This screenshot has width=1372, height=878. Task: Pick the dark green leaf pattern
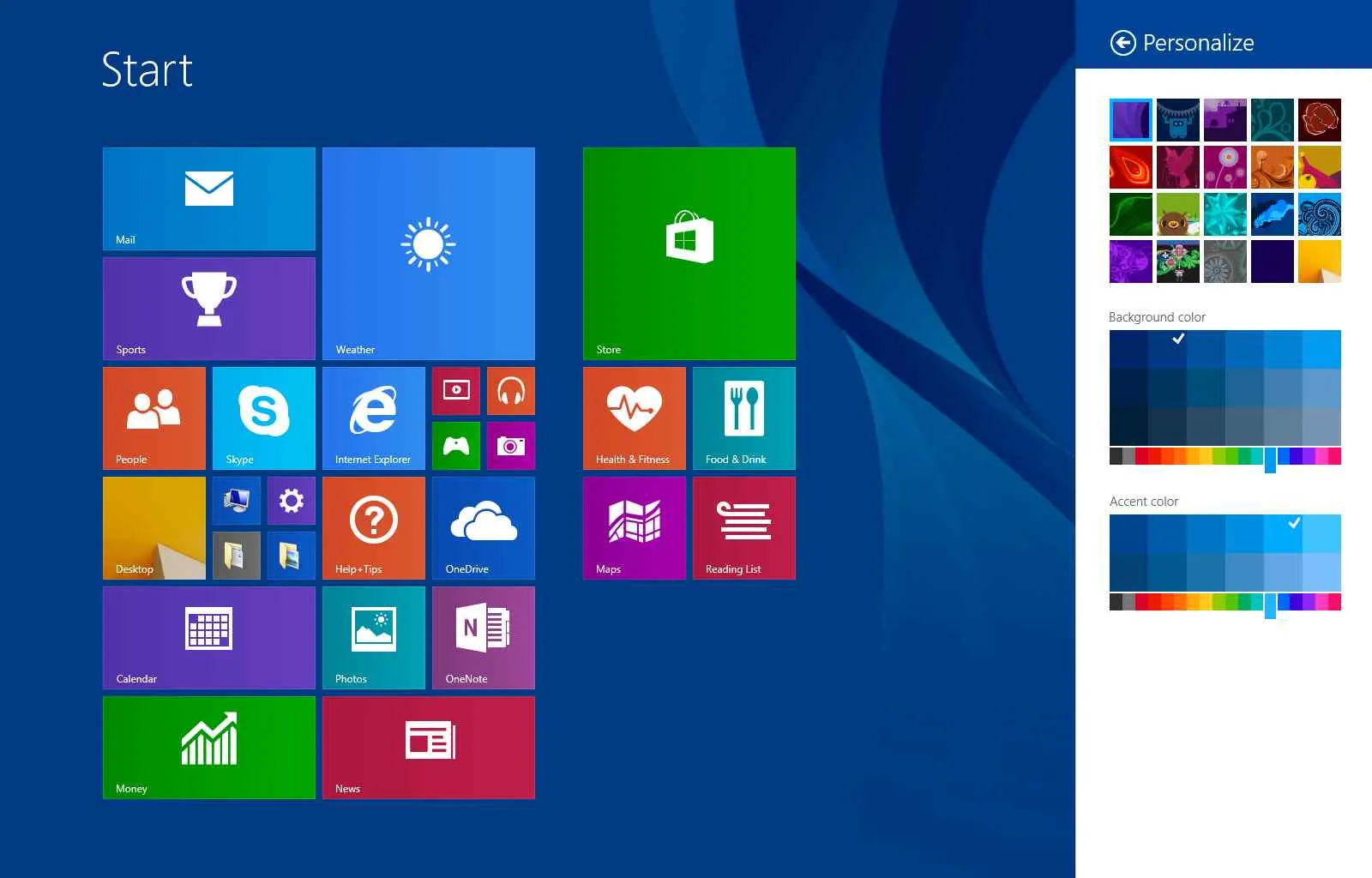[1131, 214]
